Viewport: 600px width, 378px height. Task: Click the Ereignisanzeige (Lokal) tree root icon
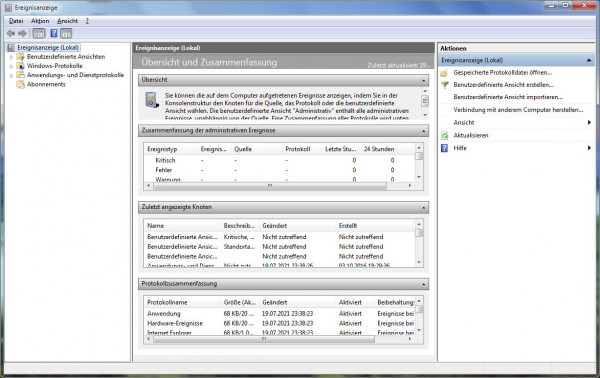coord(11,47)
